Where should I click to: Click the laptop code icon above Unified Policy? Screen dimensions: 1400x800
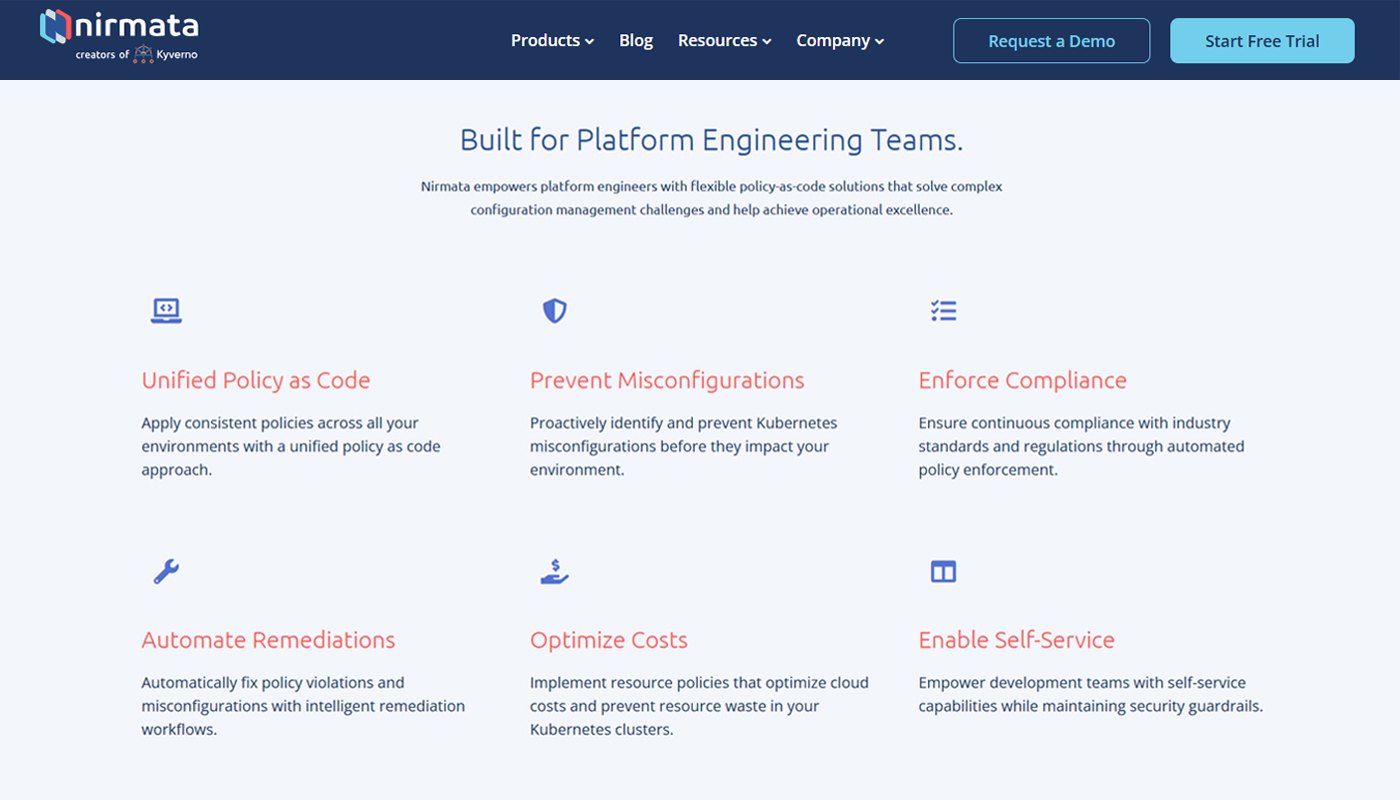point(166,311)
